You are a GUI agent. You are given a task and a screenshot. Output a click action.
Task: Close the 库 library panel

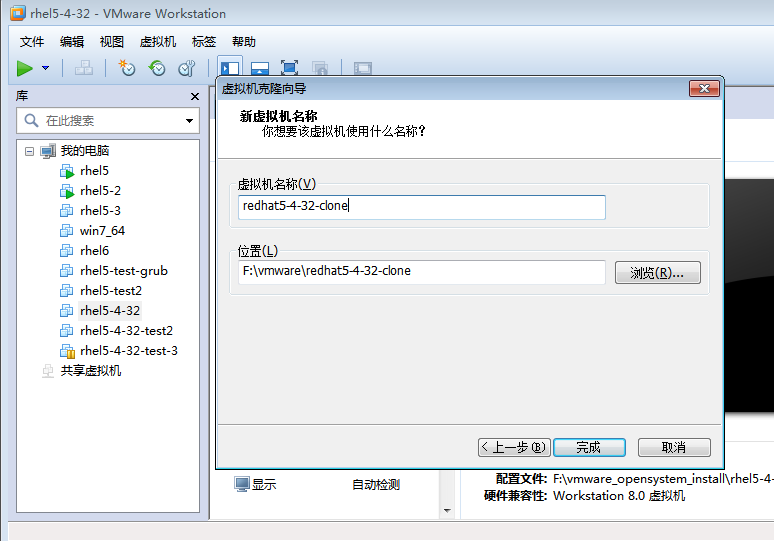pyautogui.click(x=195, y=96)
